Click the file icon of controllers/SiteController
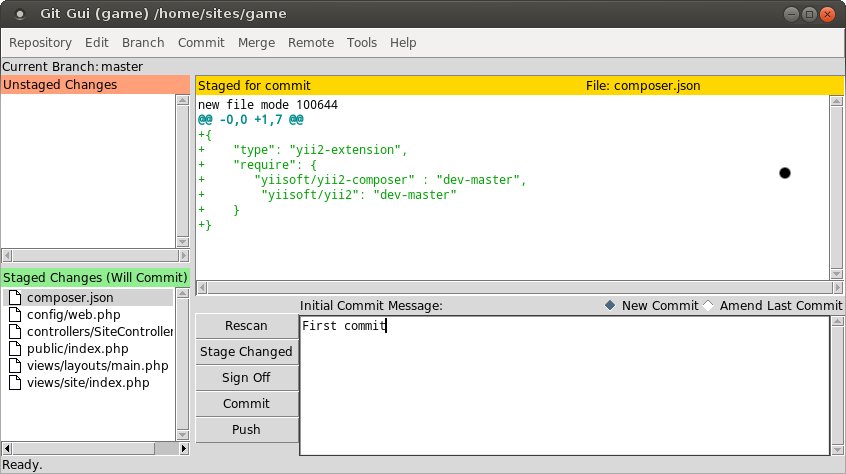Image resolution: width=846 pixels, height=474 pixels. (15, 332)
